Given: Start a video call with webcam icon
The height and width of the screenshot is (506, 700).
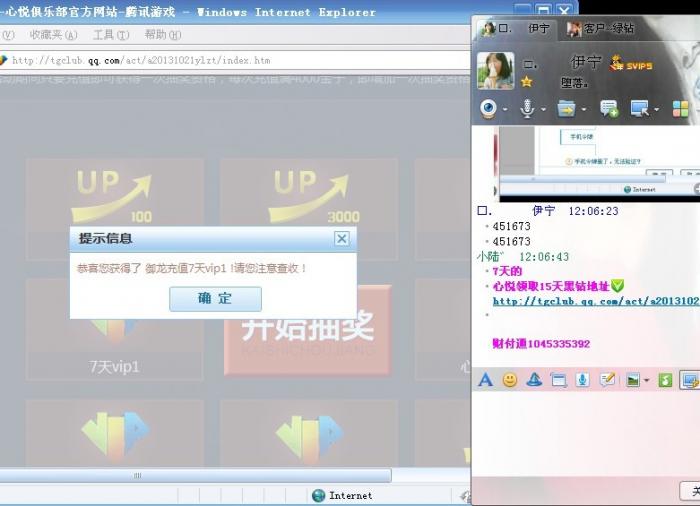Looking at the screenshot, I should point(488,109).
